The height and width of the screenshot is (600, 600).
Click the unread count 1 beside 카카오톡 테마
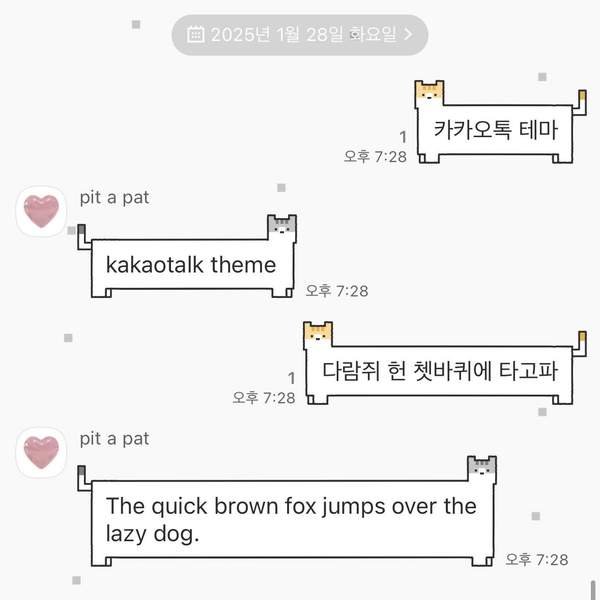(x=403, y=137)
